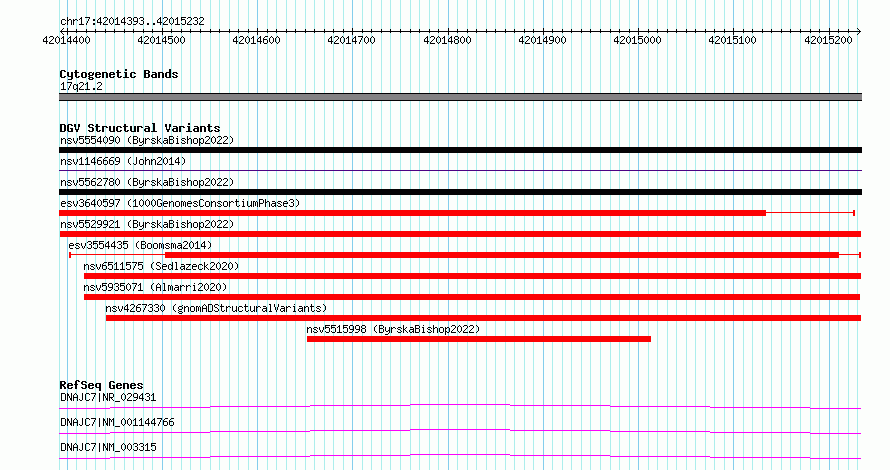Click ruler position 42015100

click(732, 40)
